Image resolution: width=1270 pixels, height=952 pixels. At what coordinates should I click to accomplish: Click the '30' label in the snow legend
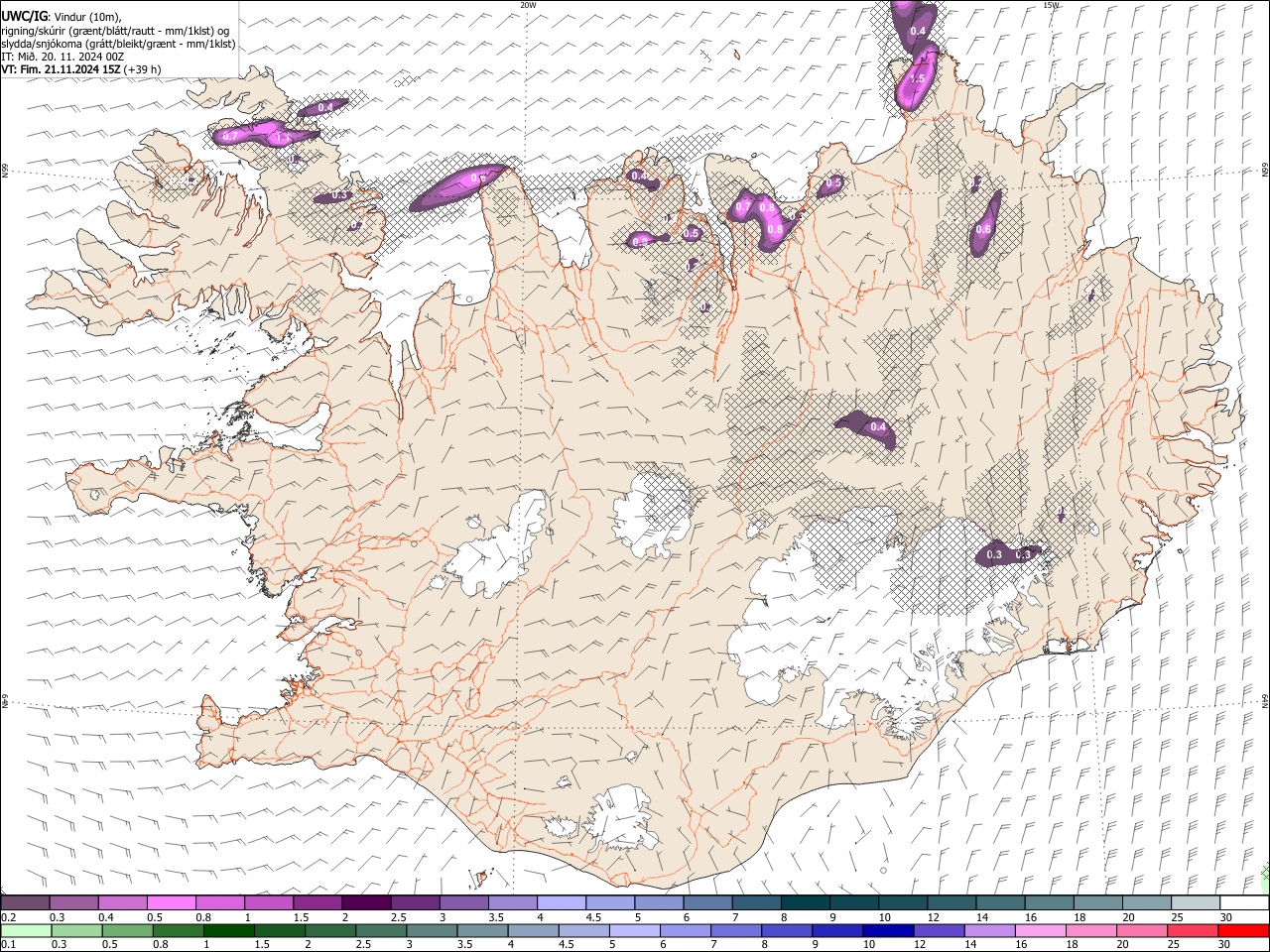click(1225, 917)
